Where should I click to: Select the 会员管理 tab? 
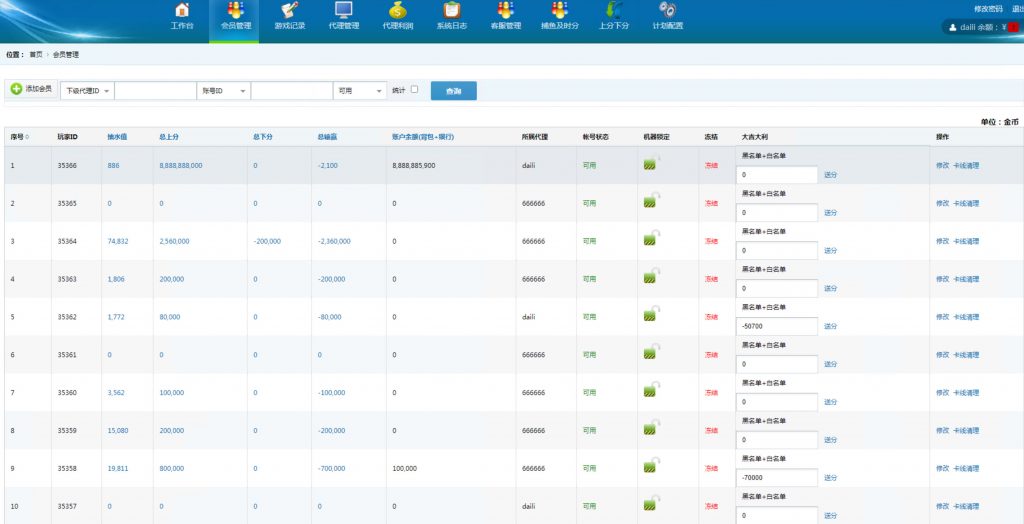[x=235, y=16]
